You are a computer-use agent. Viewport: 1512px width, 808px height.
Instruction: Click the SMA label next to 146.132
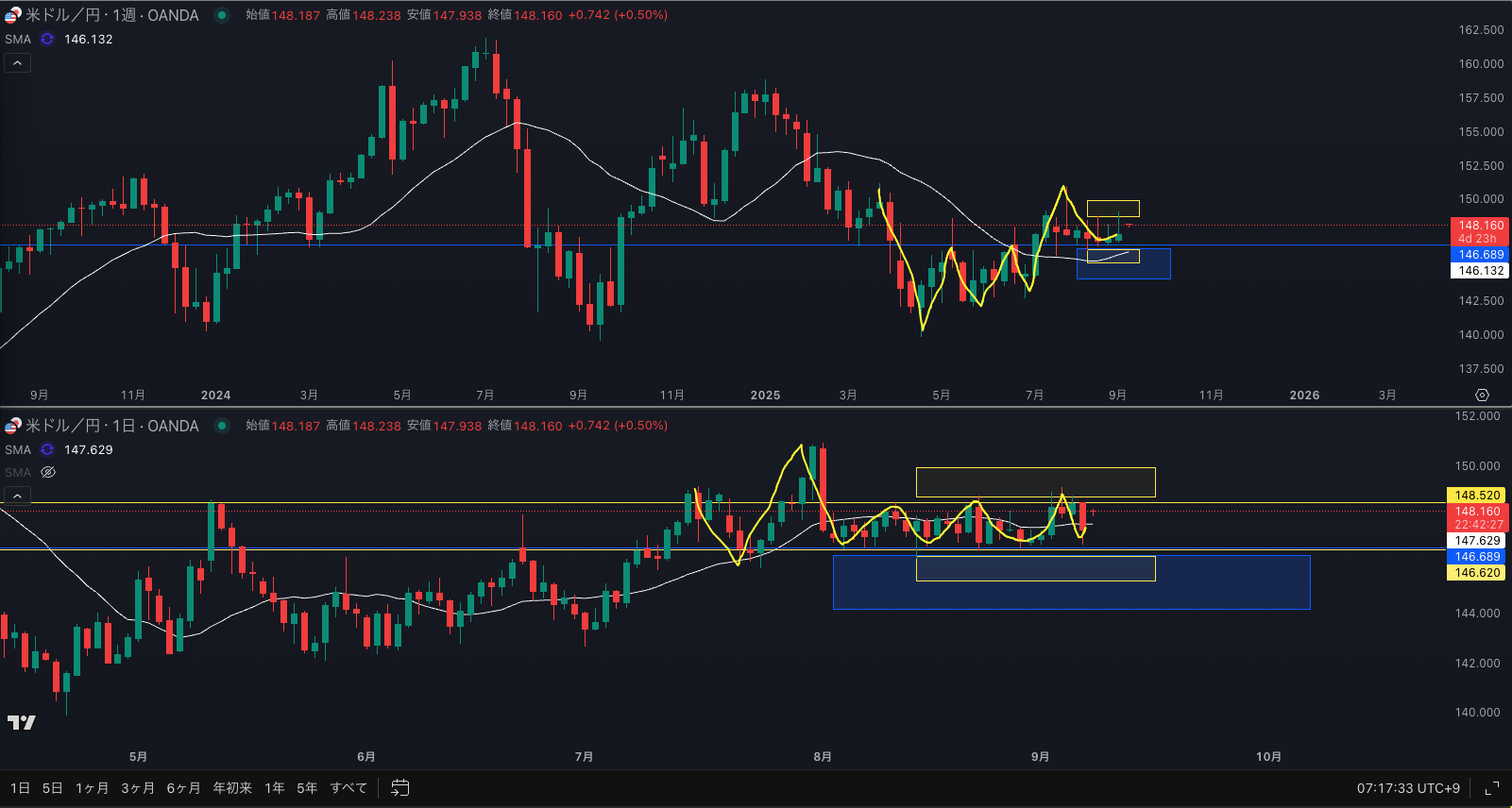[18, 39]
